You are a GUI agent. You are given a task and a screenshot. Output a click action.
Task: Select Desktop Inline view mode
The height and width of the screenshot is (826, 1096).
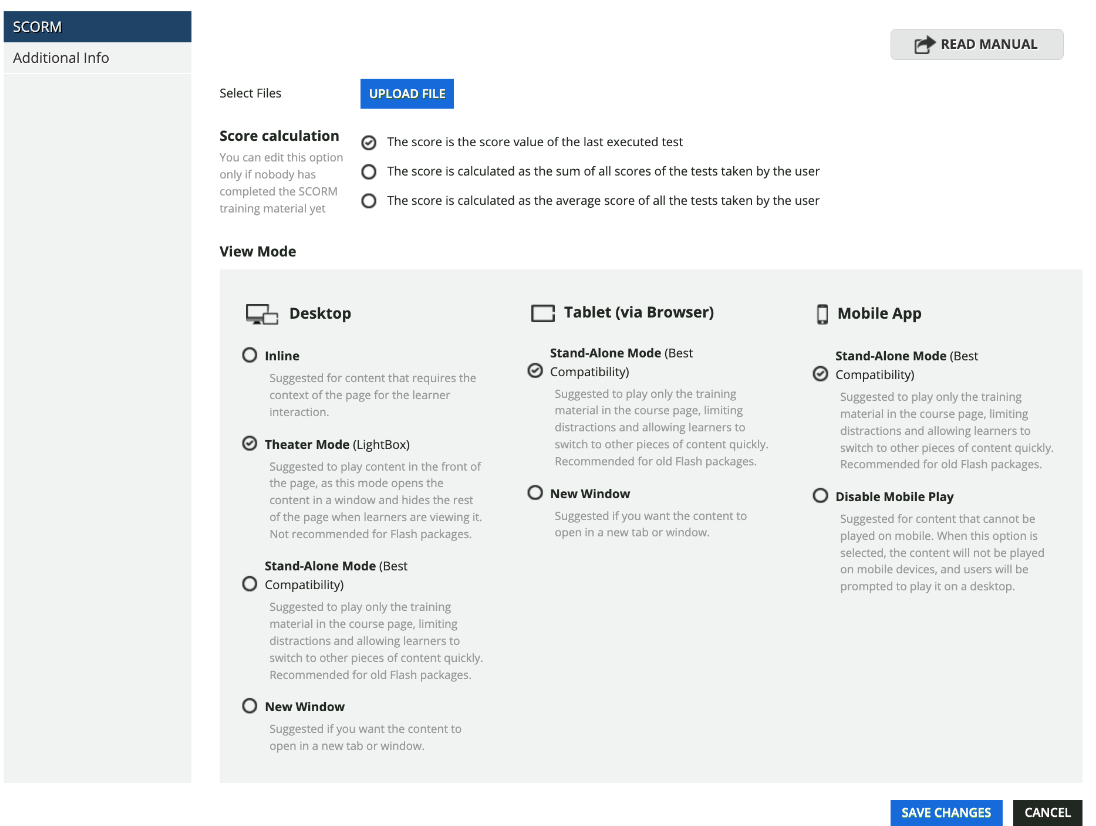click(250, 355)
